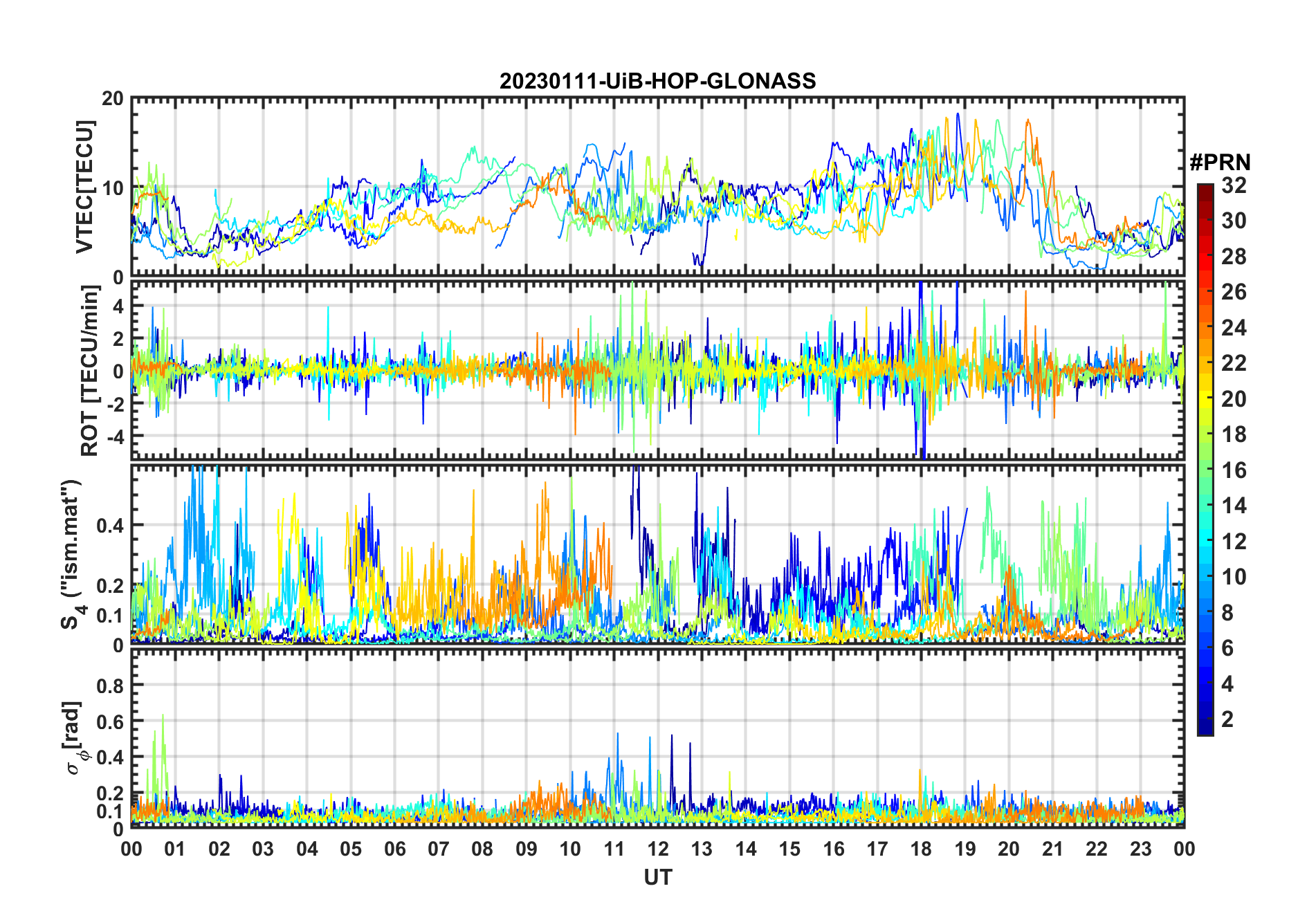Screen dimensions: 1316x920
Task: Click the VTEC axis tick label "20"
Action: [113, 98]
